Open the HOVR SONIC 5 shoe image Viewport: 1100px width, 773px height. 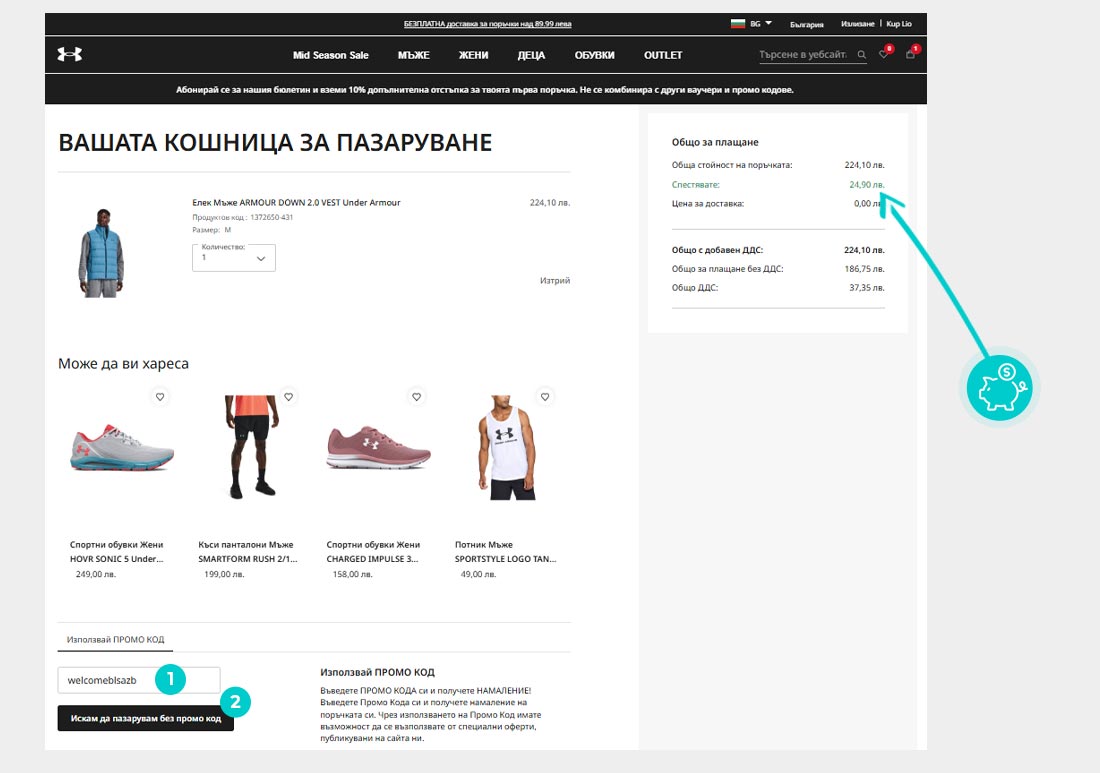[121, 448]
